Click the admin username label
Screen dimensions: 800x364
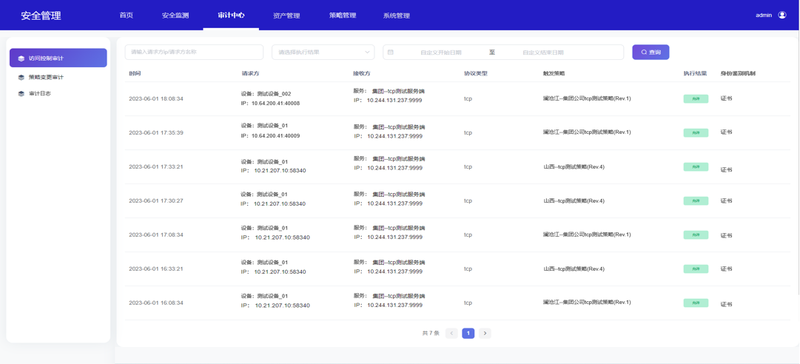point(764,15)
